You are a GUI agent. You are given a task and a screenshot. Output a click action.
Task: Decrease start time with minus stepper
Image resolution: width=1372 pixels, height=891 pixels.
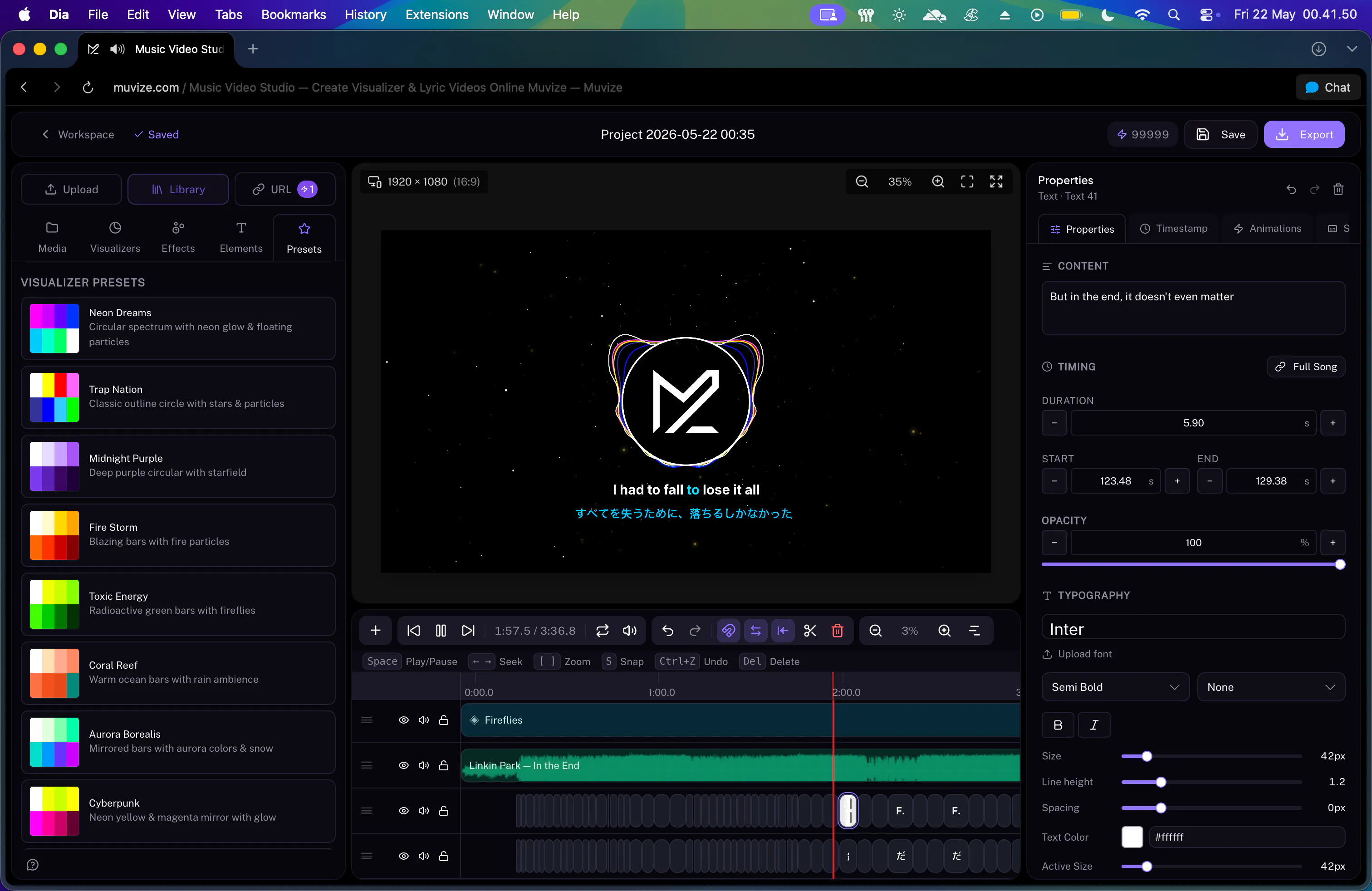[1054, 480]
